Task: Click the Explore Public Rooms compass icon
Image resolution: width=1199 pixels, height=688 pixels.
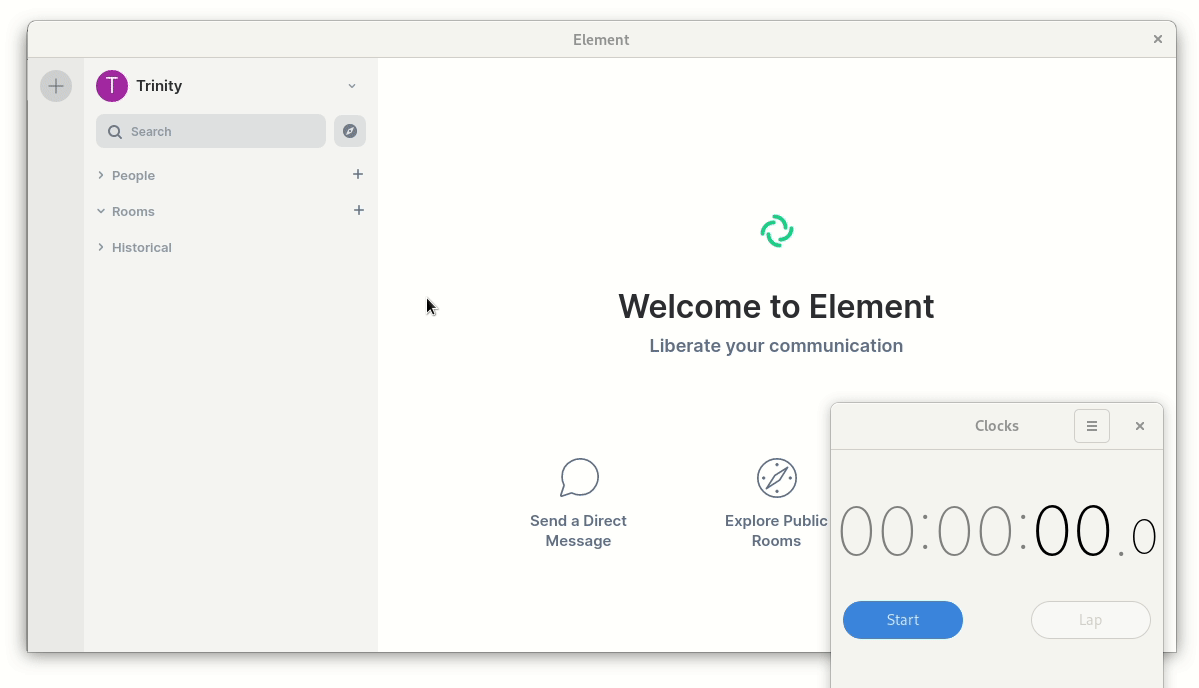Action: pos(777,478)
